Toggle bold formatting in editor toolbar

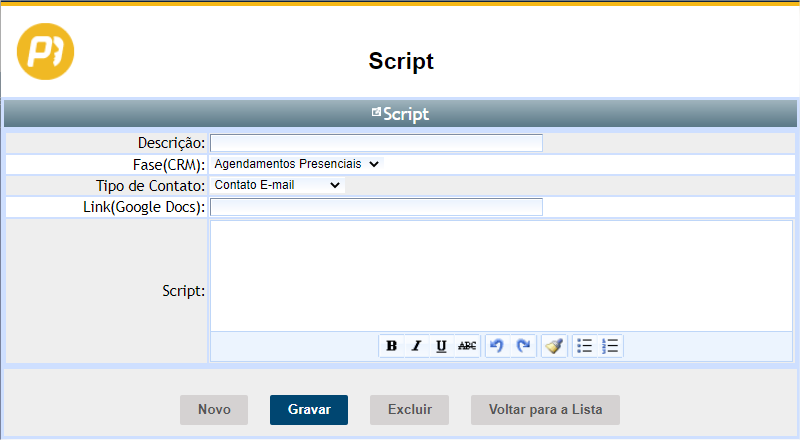[x=391, y=346]
